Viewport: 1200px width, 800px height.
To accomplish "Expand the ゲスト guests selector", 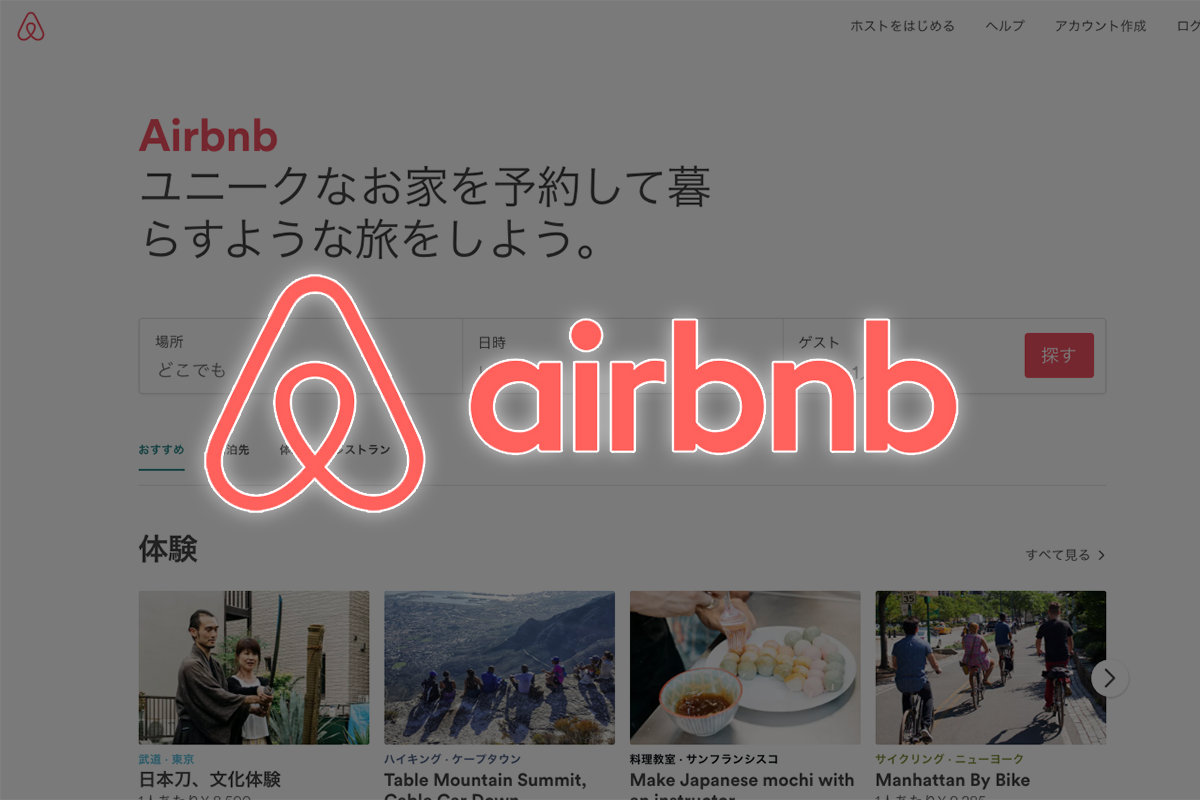I will 900,356.
